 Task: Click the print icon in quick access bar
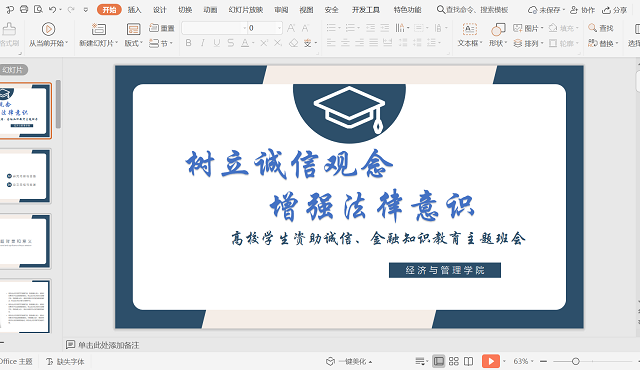pos(24,9)
